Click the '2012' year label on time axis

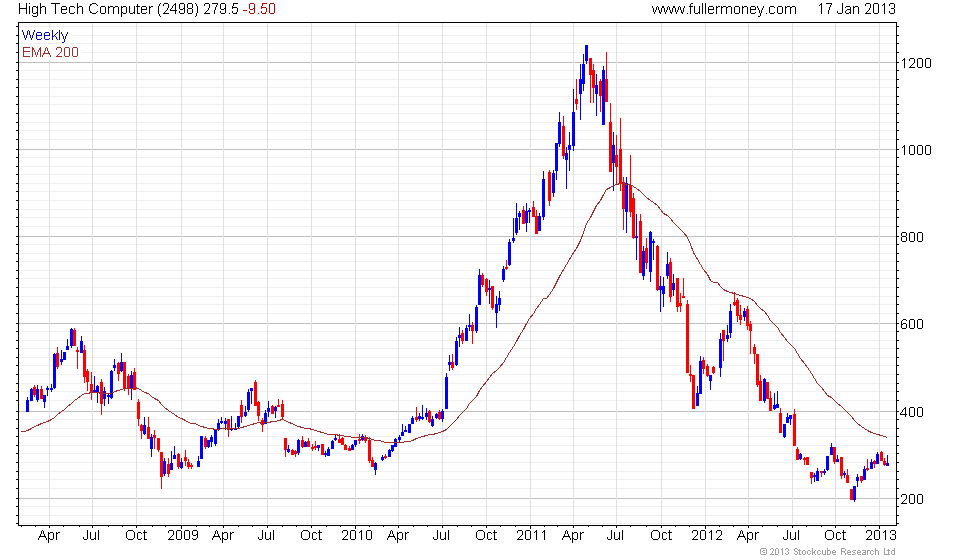tap(707, 536)
